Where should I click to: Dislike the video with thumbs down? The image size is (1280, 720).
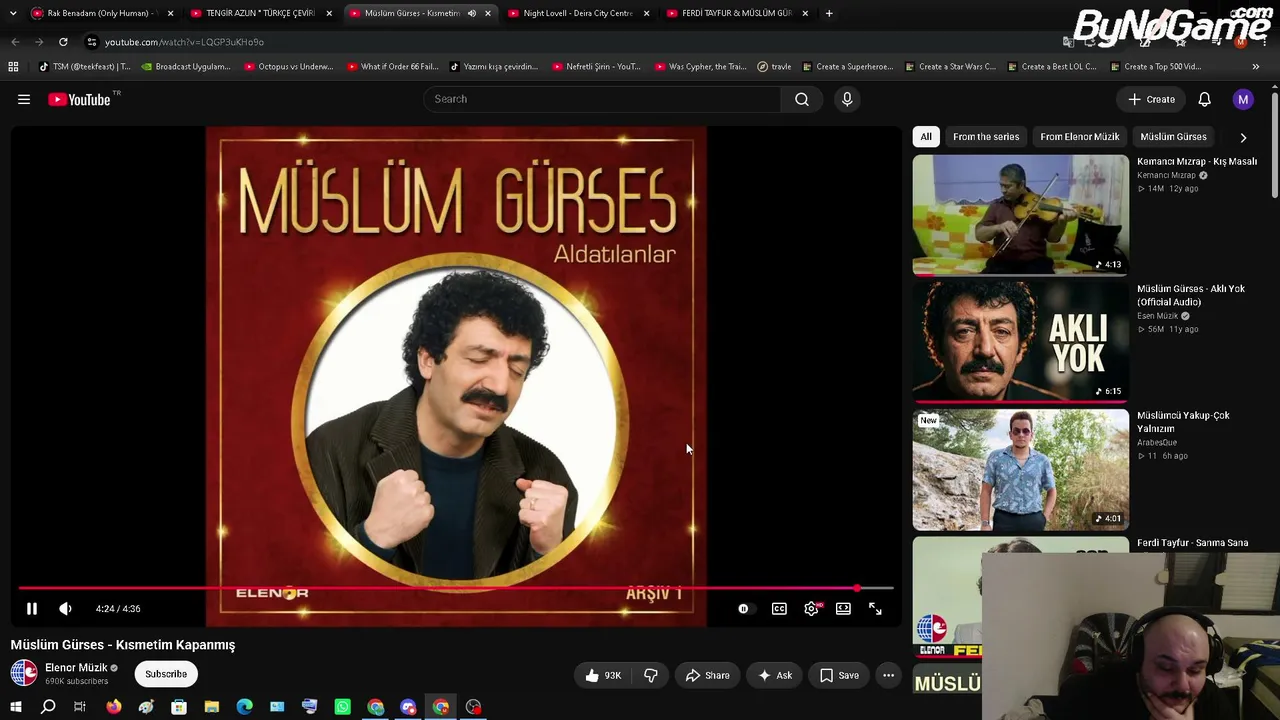(651, 675)
